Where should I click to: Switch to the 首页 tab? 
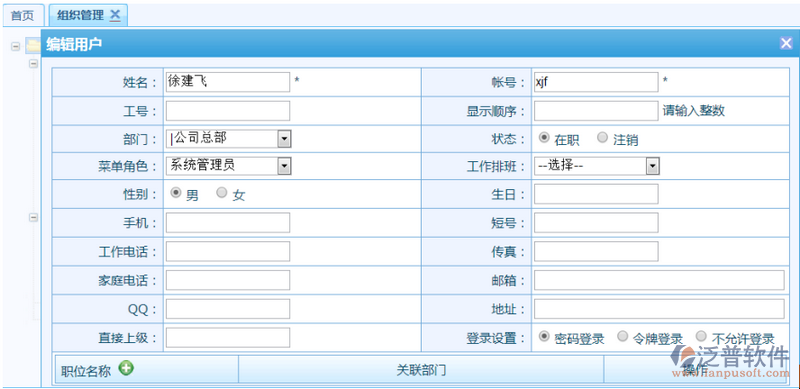point(22,15)
